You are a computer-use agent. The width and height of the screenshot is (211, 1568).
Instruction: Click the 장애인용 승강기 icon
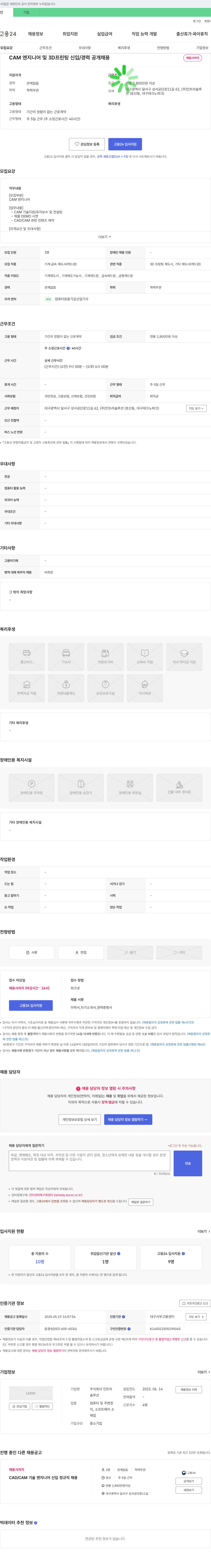(81, 788)
